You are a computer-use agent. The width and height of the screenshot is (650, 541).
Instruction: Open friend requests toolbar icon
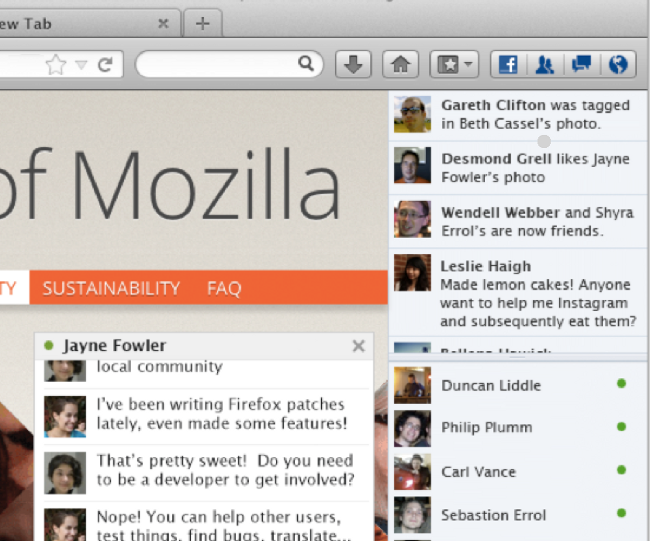tap(544, 64)
